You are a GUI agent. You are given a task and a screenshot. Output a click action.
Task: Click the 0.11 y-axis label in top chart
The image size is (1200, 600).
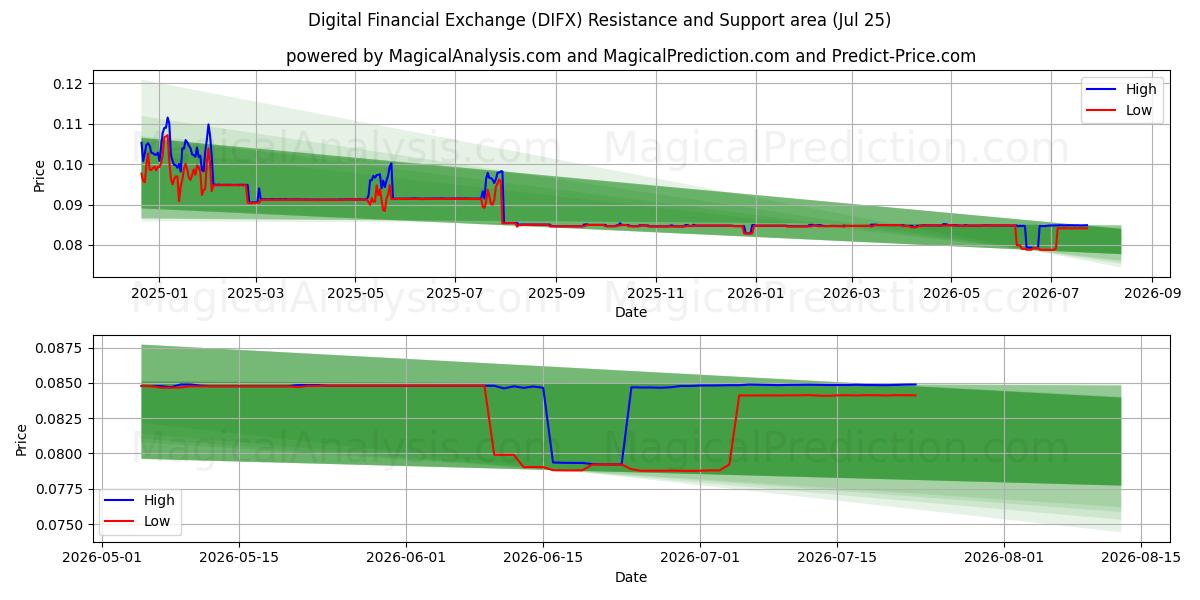tap(68, 124)
